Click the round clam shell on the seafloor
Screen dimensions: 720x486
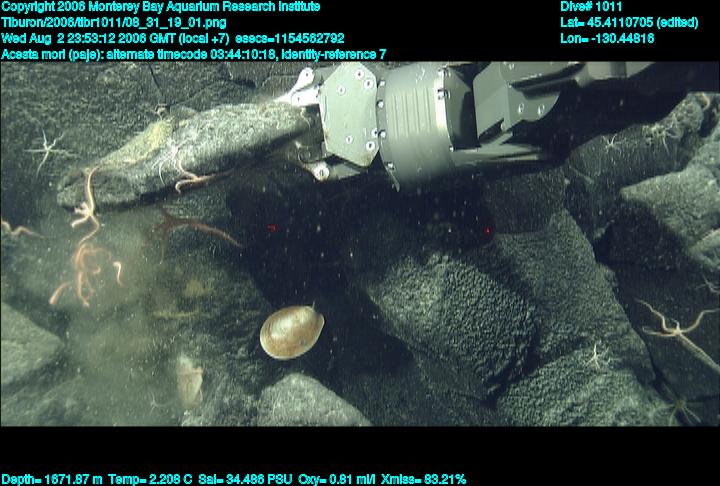291,333
